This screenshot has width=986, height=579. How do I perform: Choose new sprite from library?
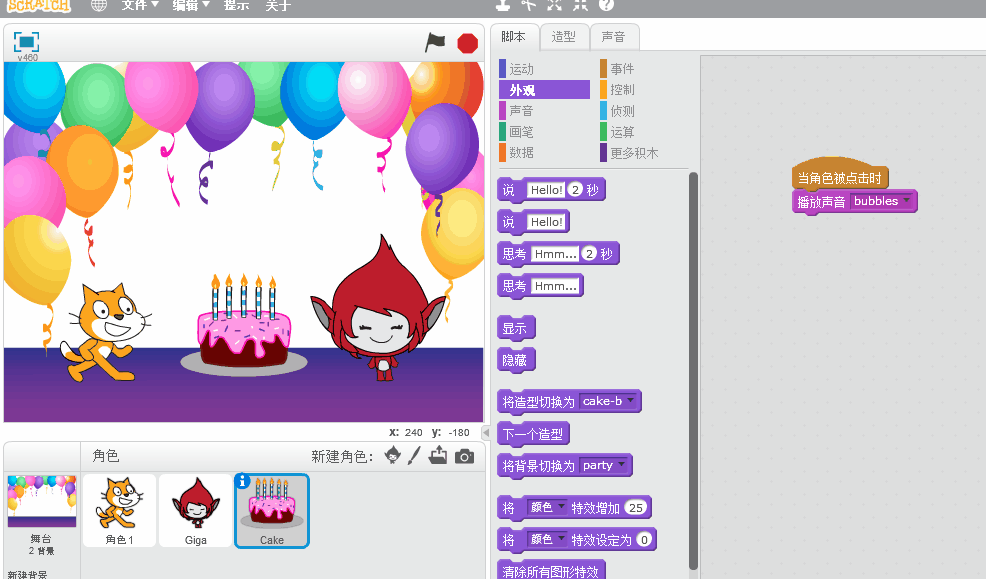pos(392,455)
